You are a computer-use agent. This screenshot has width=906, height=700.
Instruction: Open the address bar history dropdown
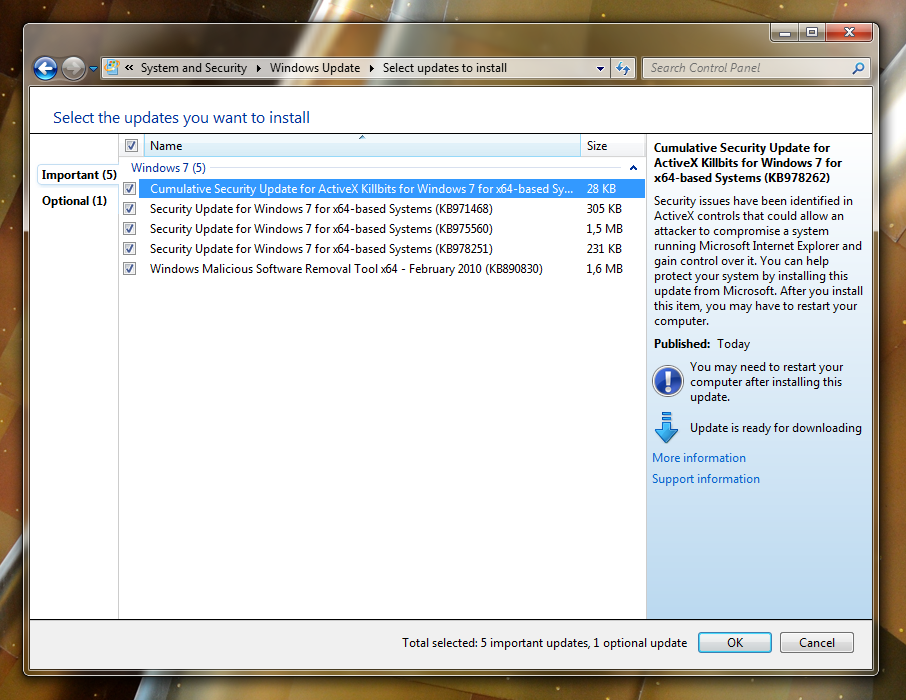[600, 68]
